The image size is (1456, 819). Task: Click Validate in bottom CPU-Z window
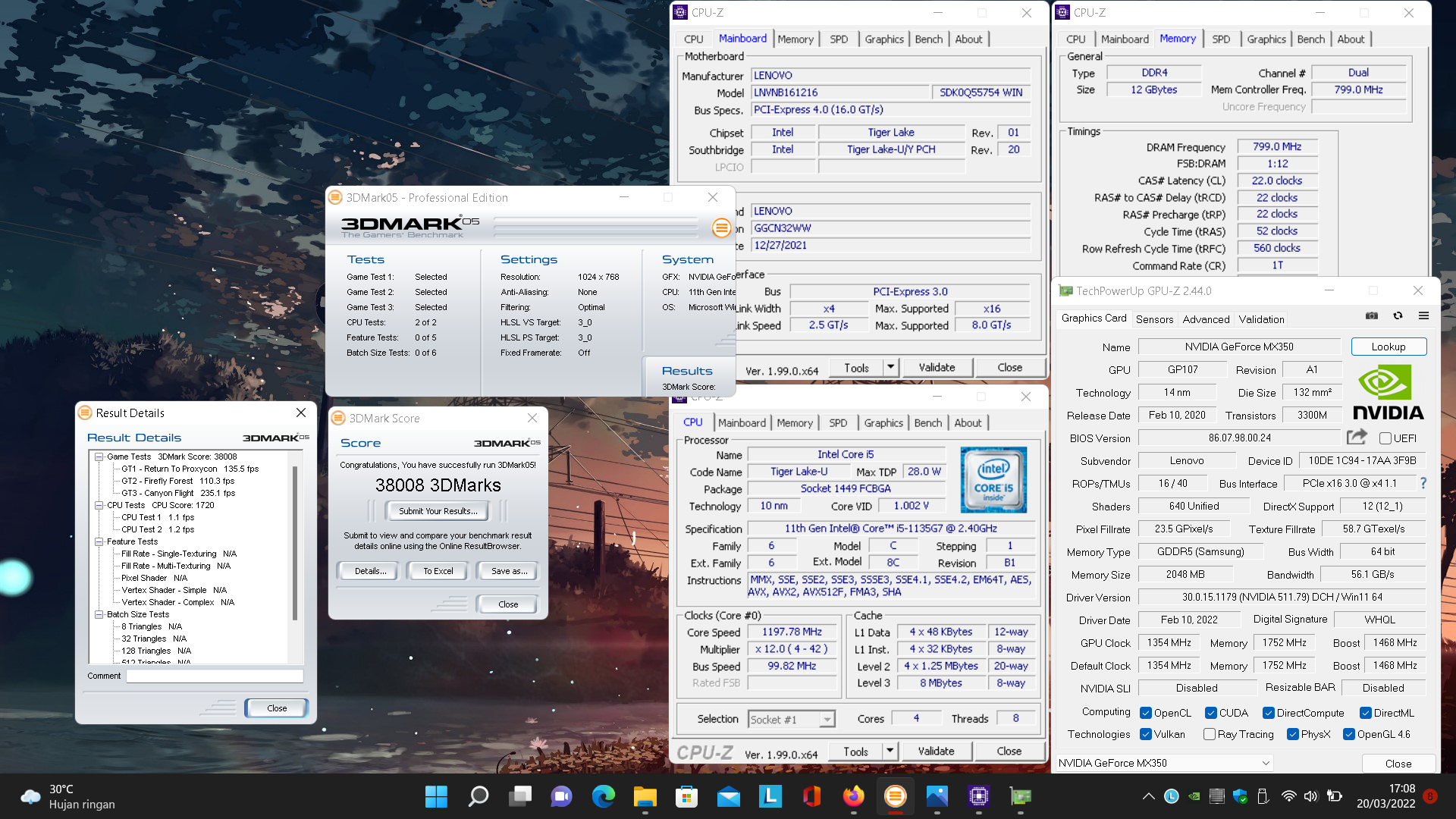point(936,751)
